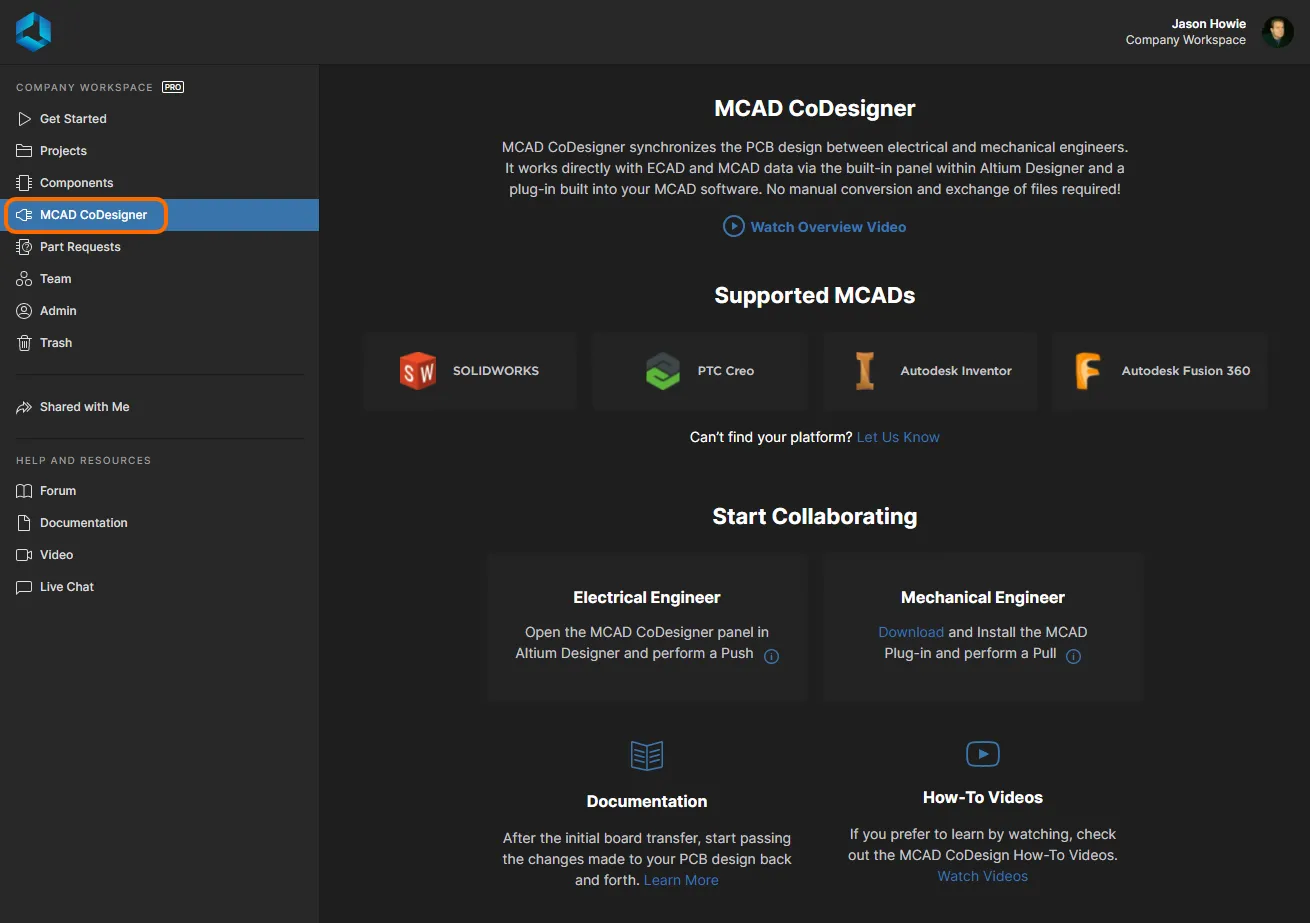Click the Jason Howie user name
The height and width of the screenshot is (923, 1310).
tap(1209, 24)
